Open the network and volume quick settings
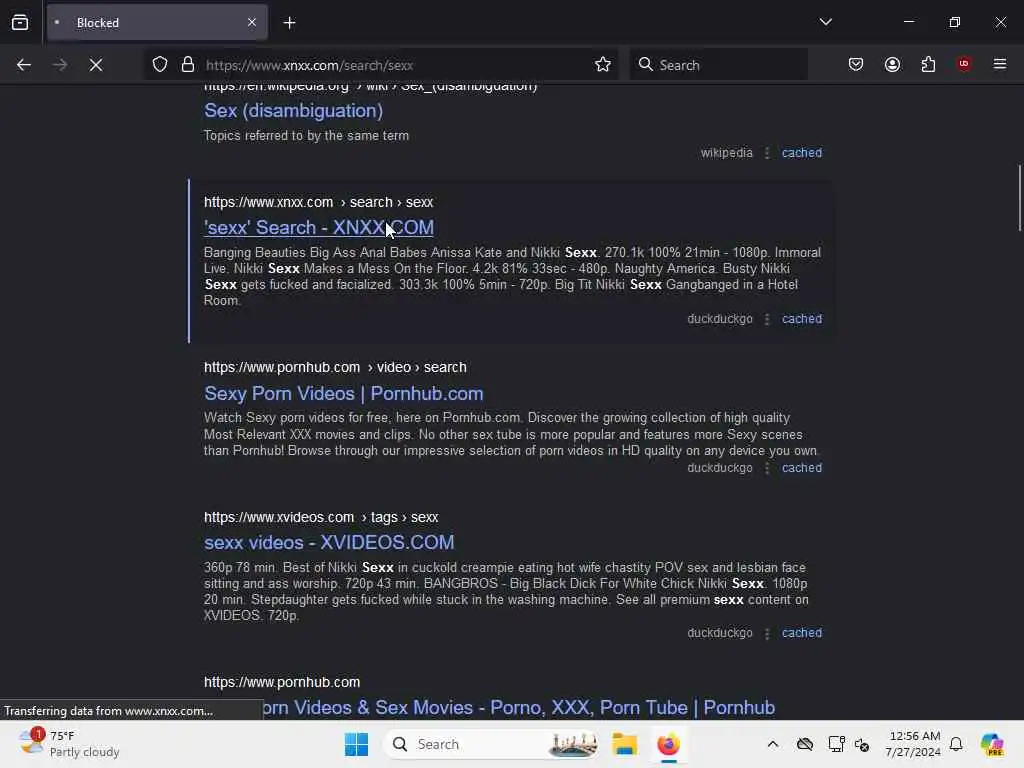This screenshot has width=1024, height=768. click(x=861, y=744)
